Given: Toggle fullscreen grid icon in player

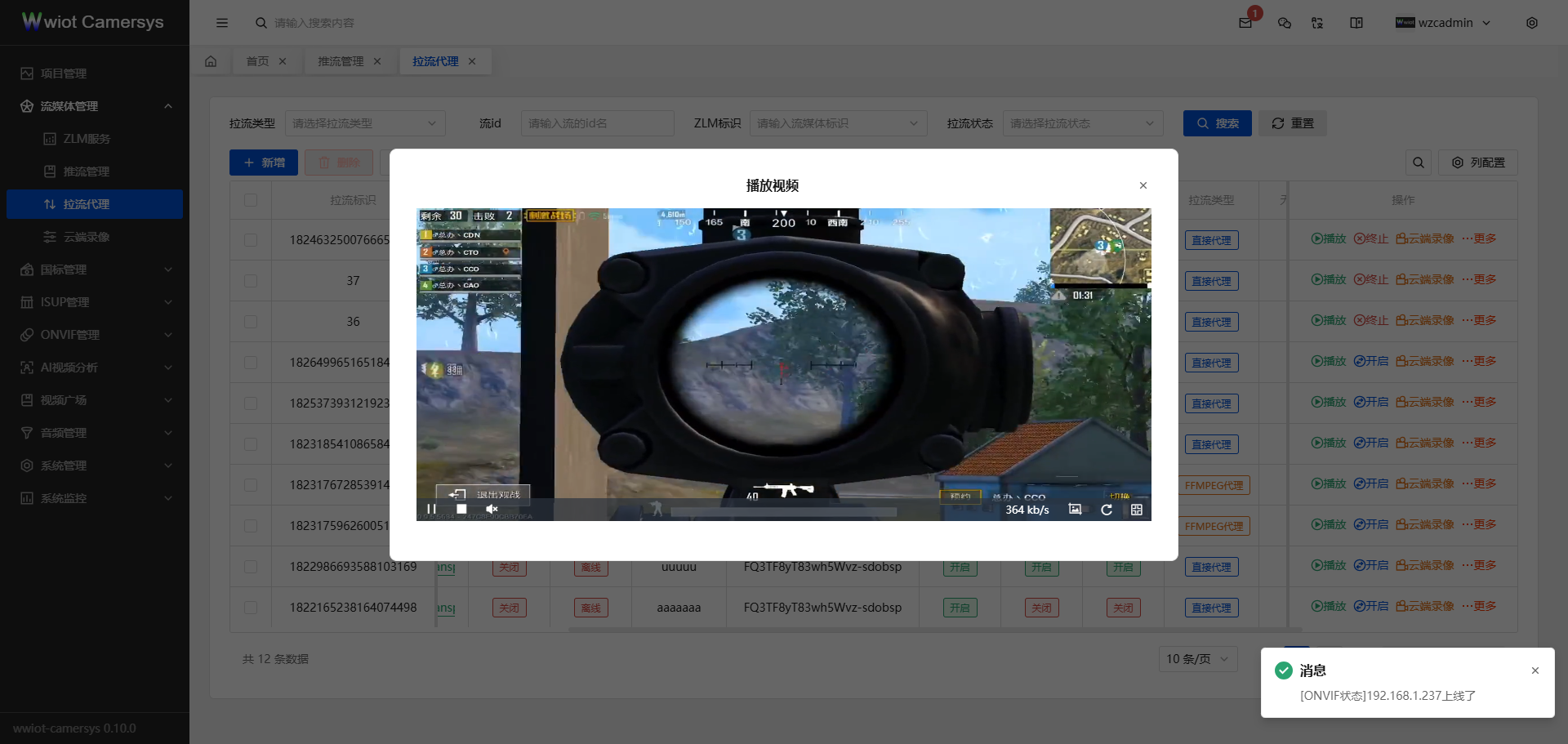Looking at the screenshot, I should pos(1136,510).
